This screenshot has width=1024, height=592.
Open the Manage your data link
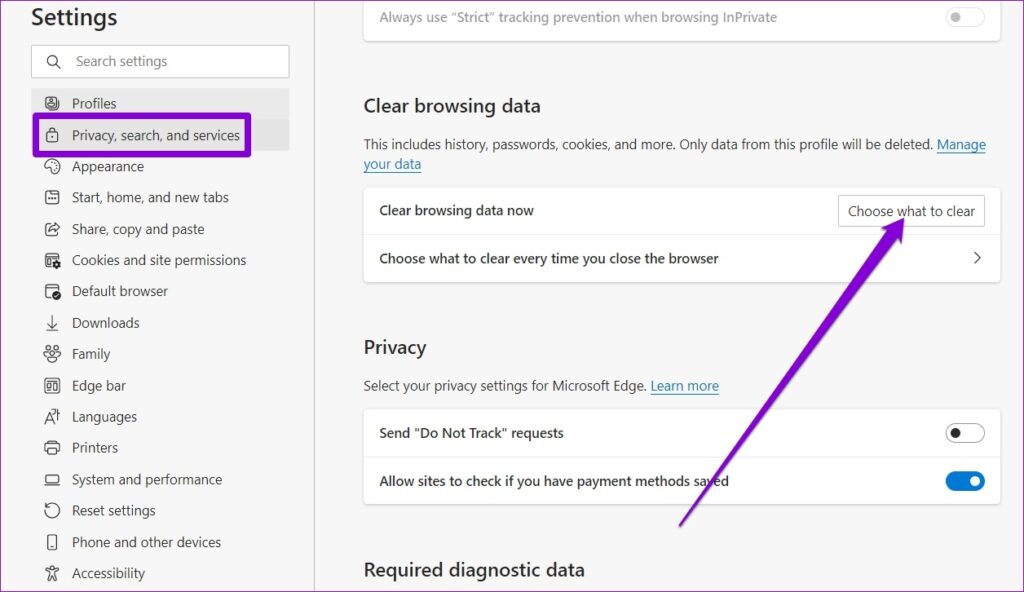coord(961,144)
